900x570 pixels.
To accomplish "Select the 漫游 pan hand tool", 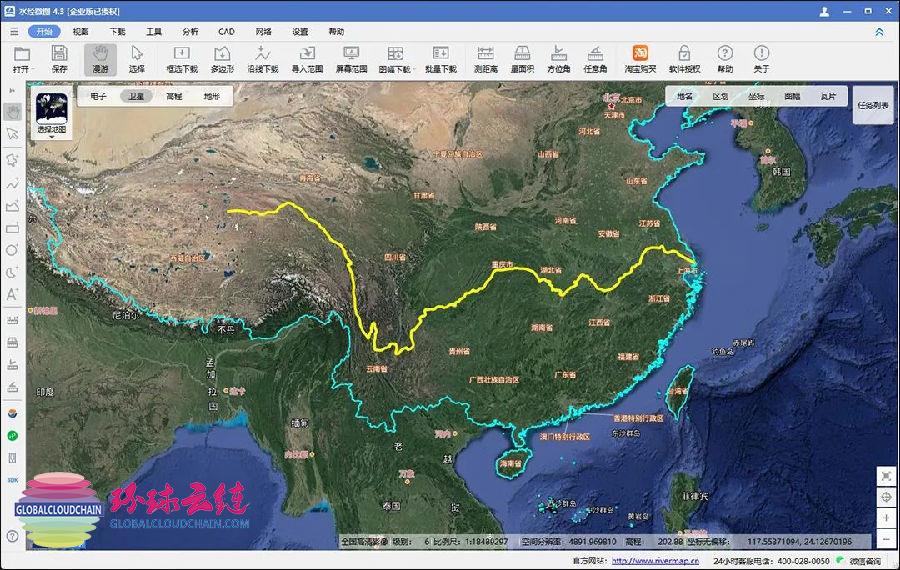I will click(x=100, y=59).
